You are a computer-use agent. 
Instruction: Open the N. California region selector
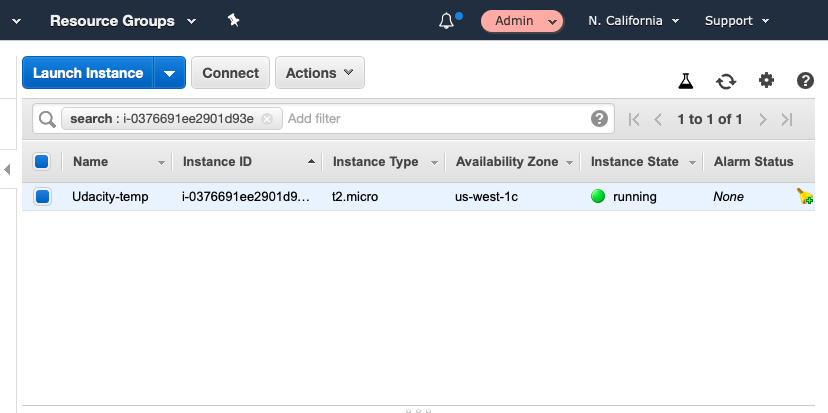(x=634, y=21)
